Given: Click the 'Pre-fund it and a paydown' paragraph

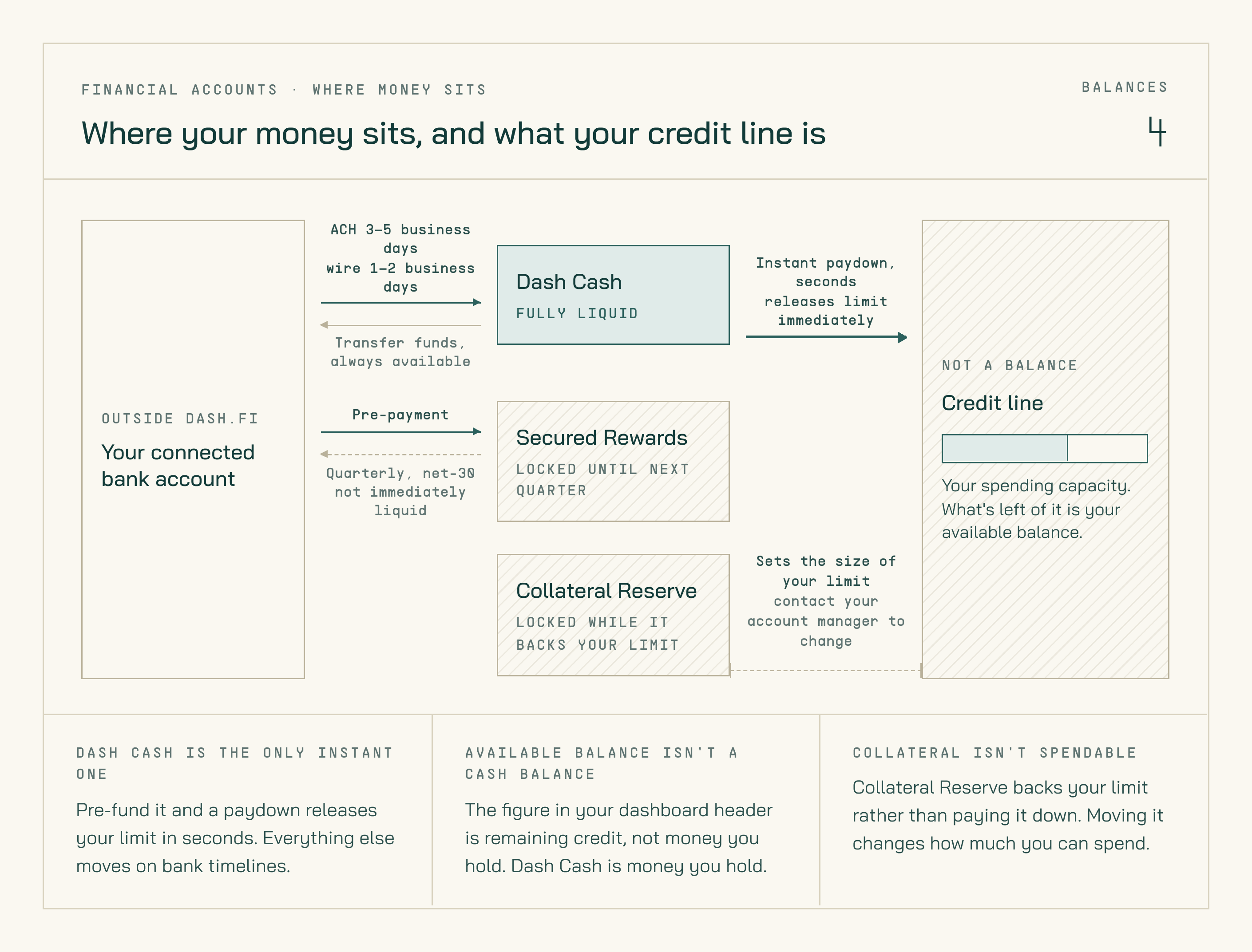Looking at the screenshot, I should (235, 838).
